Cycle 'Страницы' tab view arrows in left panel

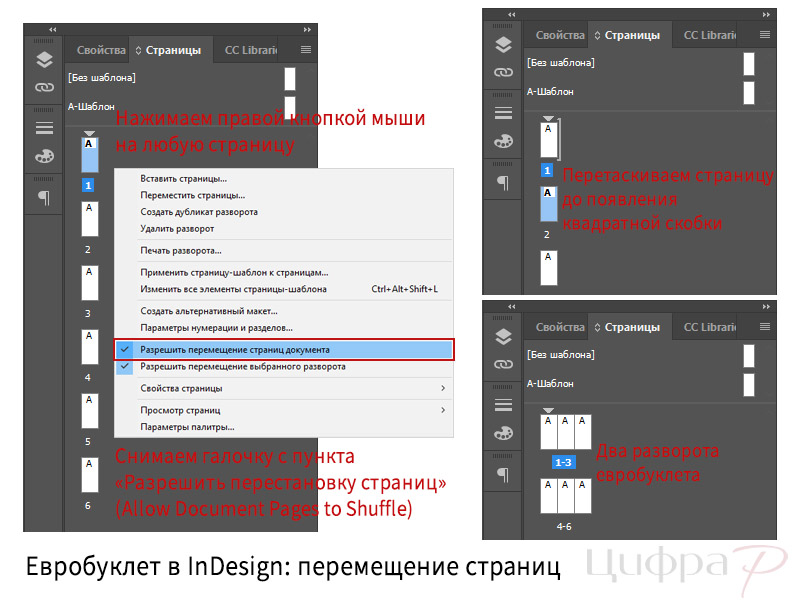point(138,51)
